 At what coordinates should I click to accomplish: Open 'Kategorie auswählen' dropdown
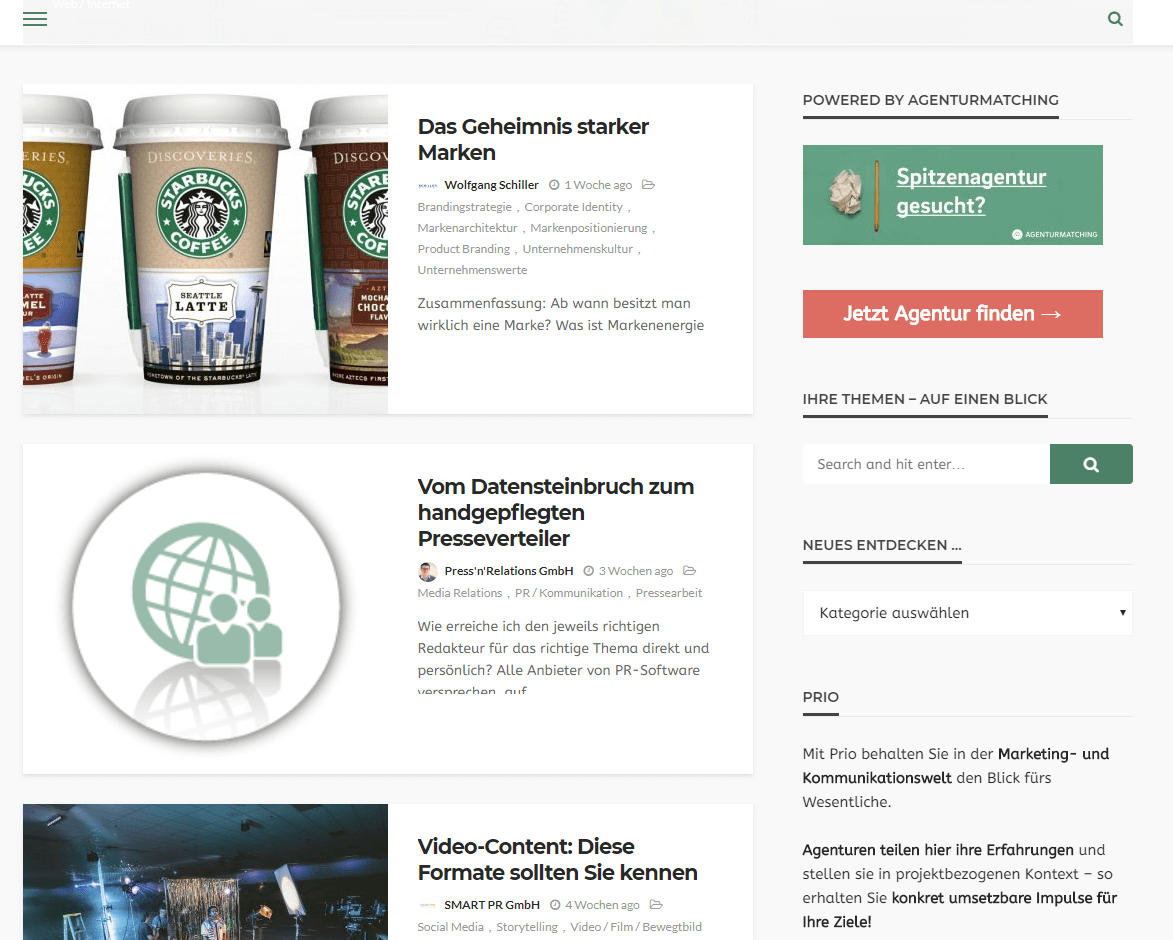[x=967, y=613]
